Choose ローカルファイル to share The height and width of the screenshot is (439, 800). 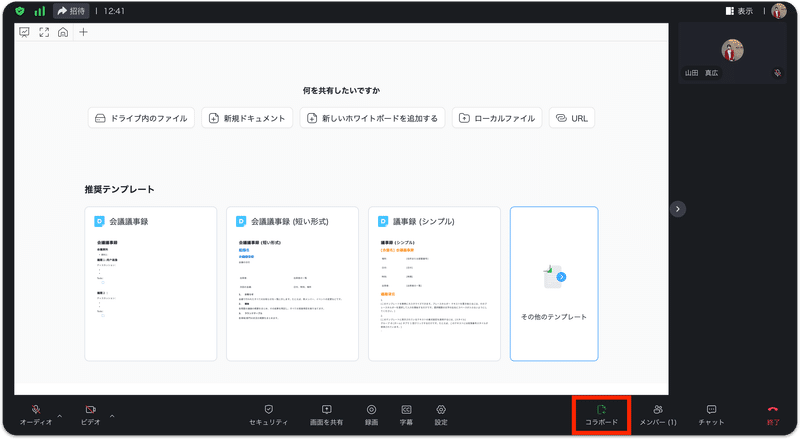click(497, 118)
